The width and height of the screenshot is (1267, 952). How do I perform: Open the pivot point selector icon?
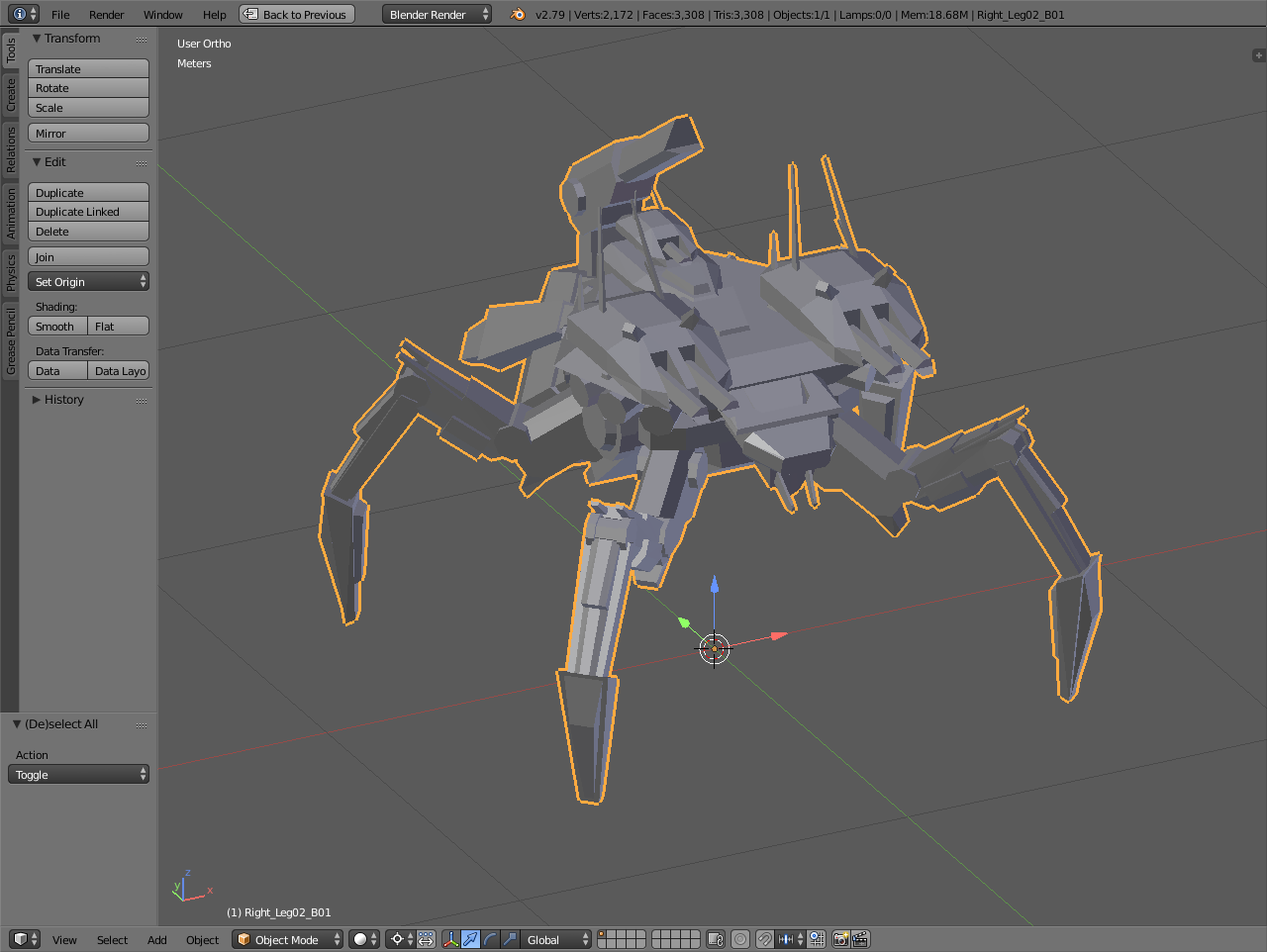tap(399, 939)
